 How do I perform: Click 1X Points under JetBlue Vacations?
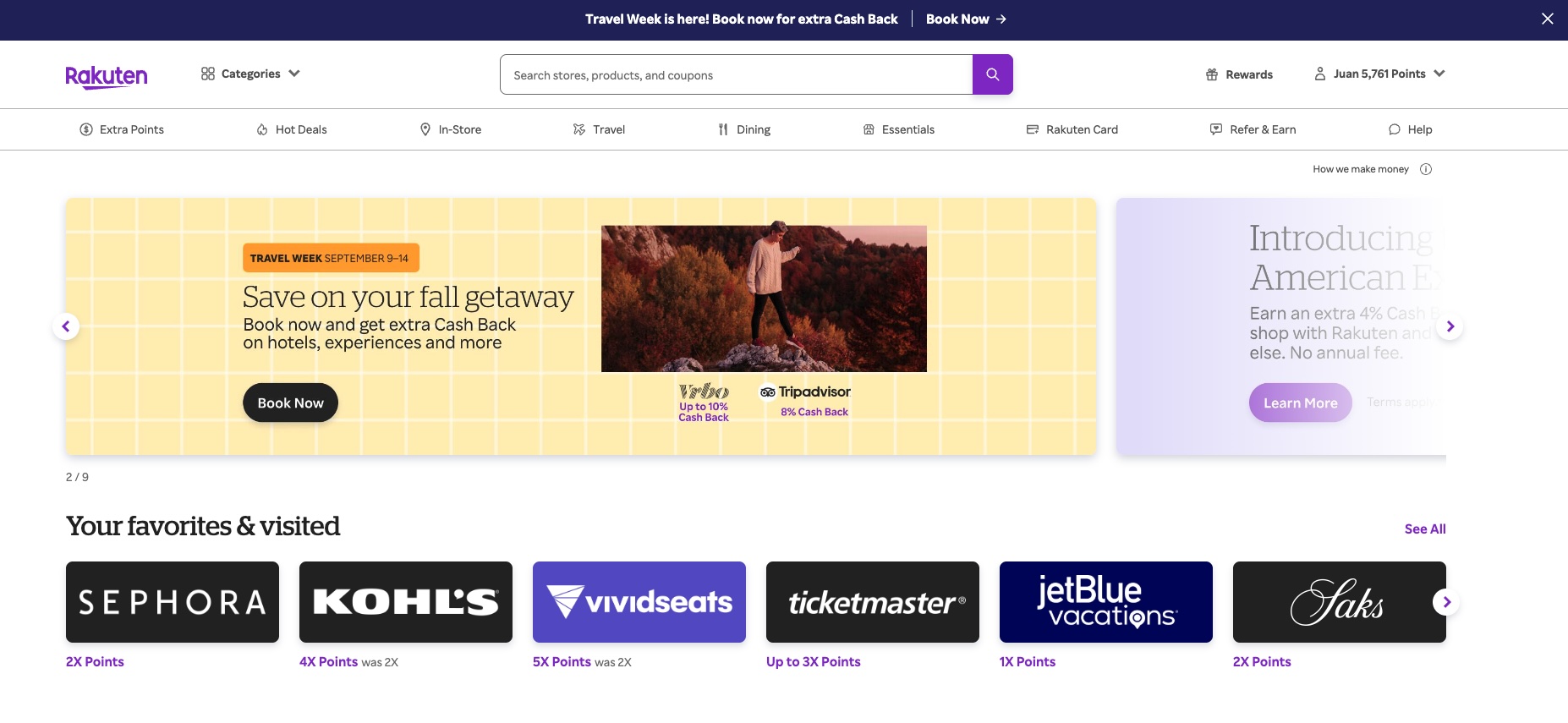1028,661
